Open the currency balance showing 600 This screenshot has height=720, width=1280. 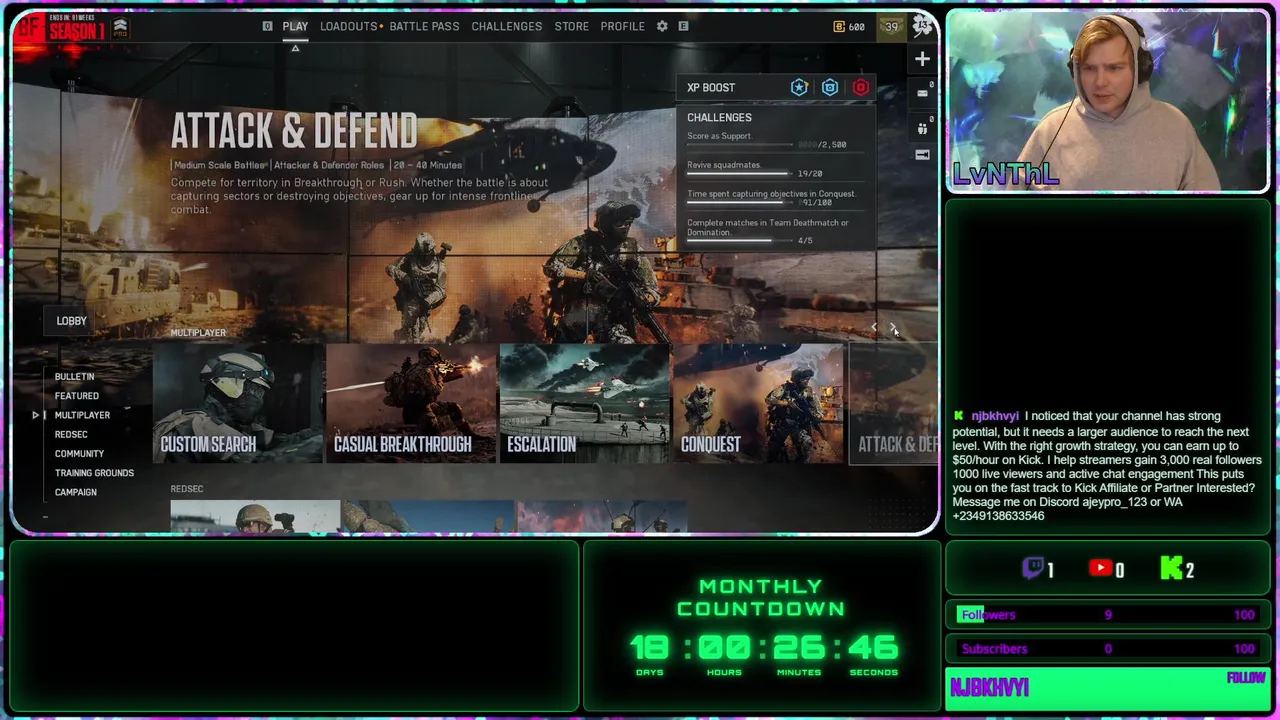[x=849, y=27]
